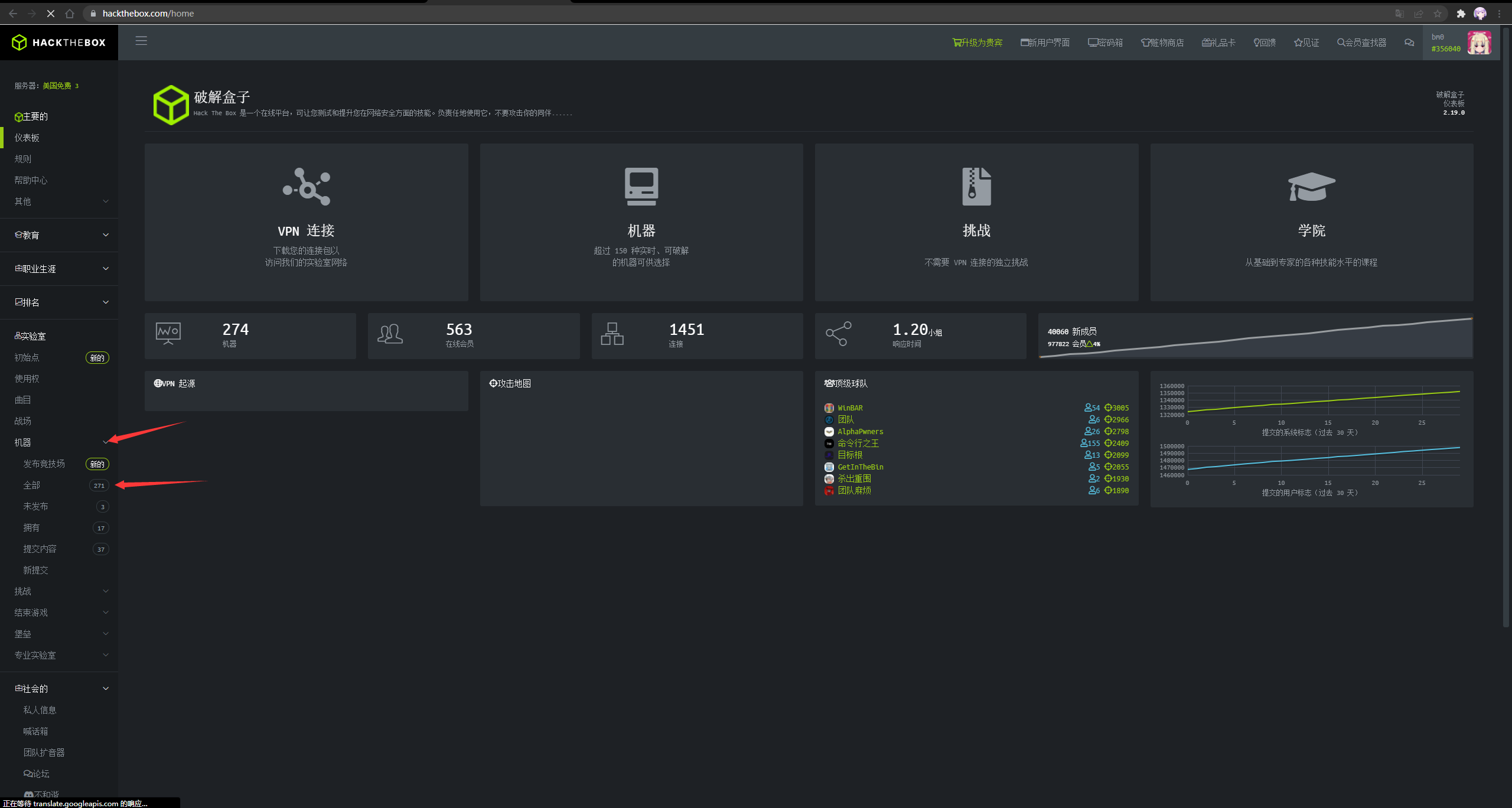Click the VPN 连接 card icon
Screen dimensions: 1512x808
[306, 187]
